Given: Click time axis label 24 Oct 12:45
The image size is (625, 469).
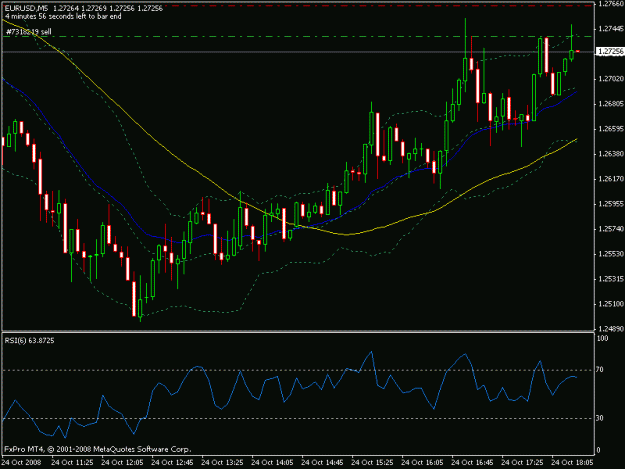Looking at the screenshot, I should click(x=172, y=463).
